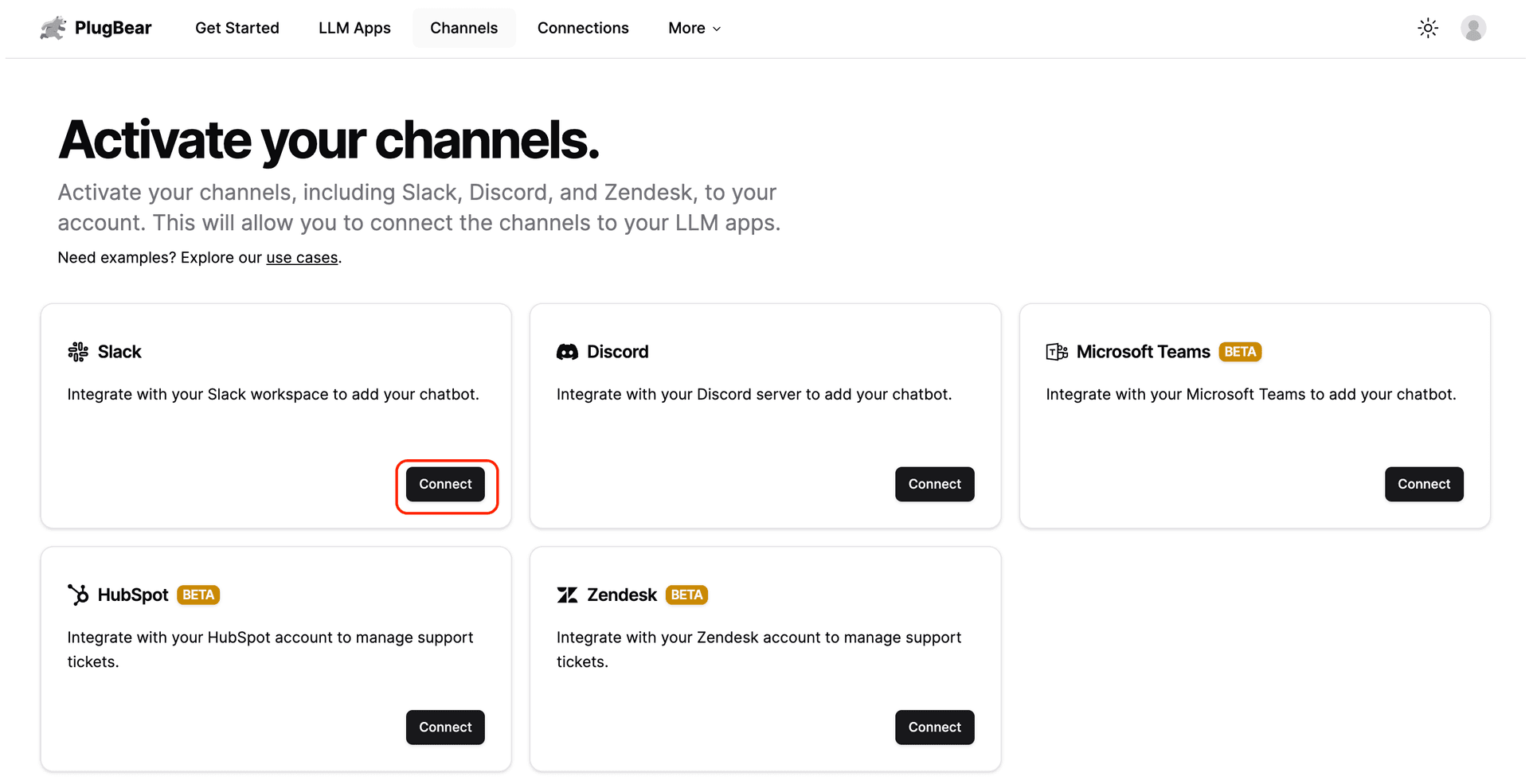Go to the LLM Apps section

[x=354, y=28]
